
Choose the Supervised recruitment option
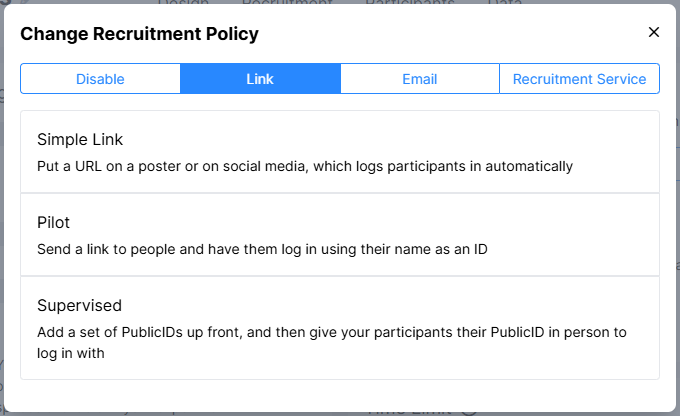coord(340,328)
